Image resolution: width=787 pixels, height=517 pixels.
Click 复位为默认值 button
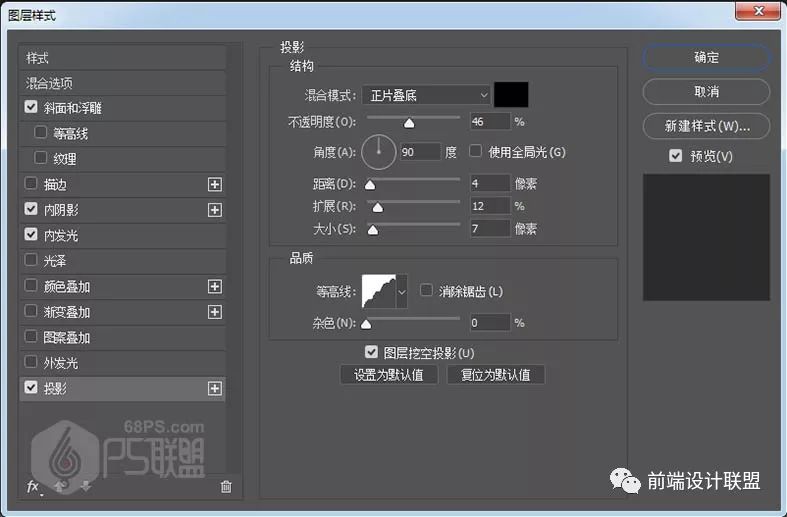coord(496,375)
